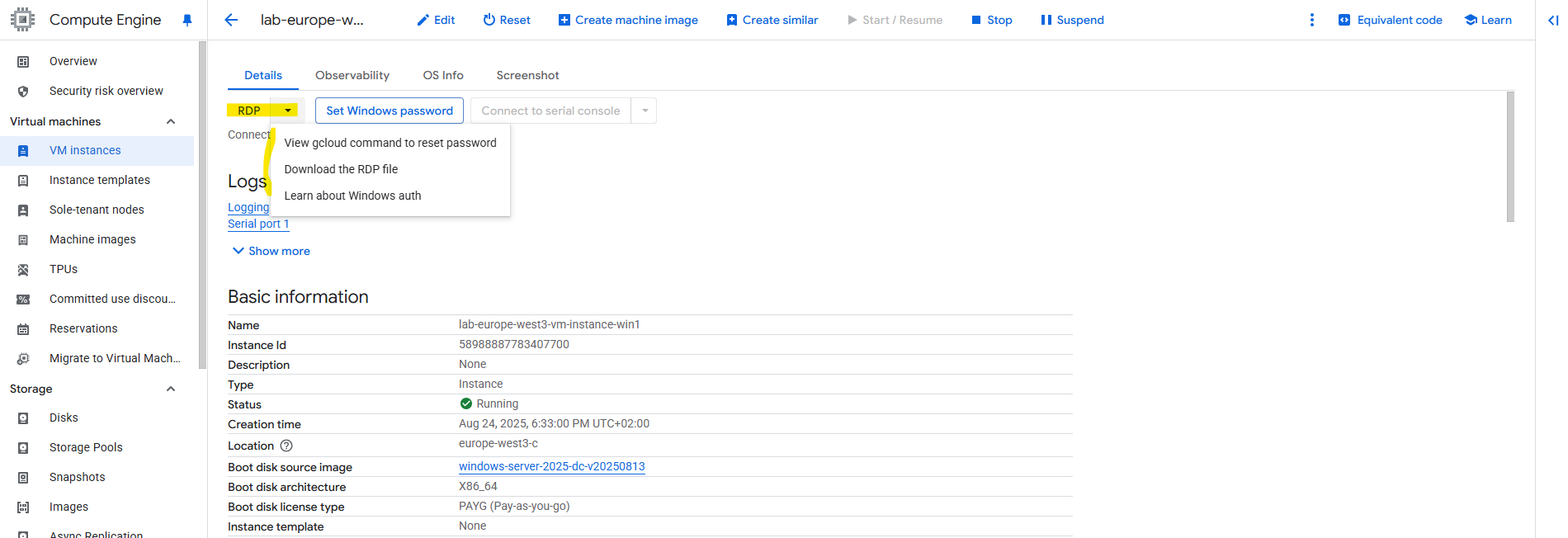Click the Disks sidebar icon

[23, 418]
